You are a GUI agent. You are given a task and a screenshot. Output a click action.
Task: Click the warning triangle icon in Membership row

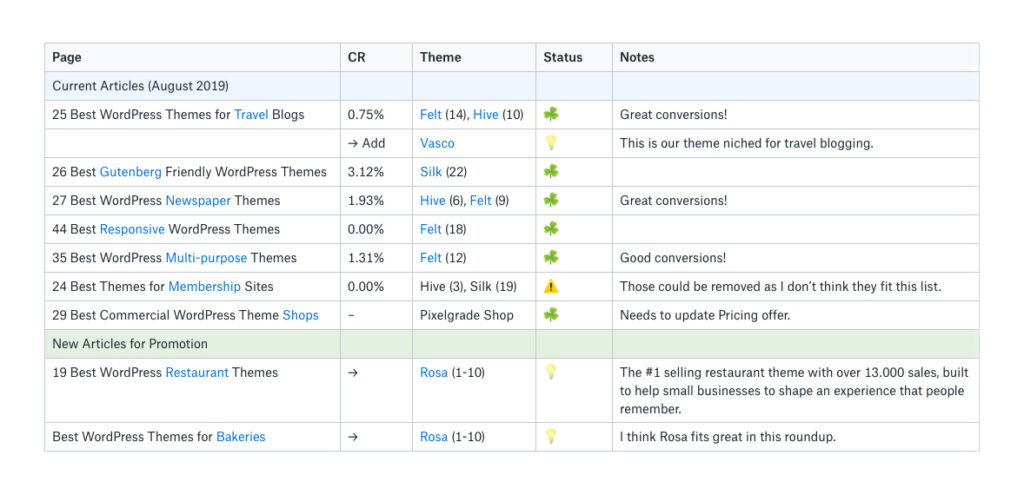551,286
